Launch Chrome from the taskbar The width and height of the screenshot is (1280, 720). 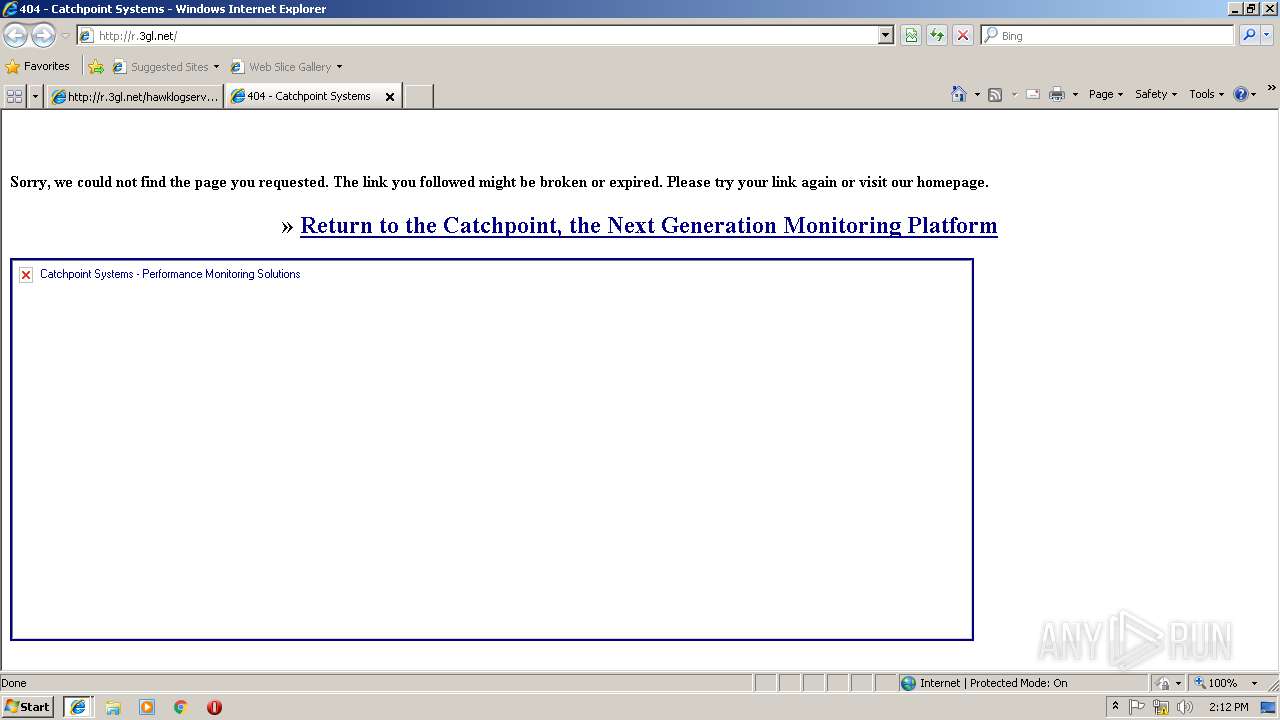pos(181,707)
